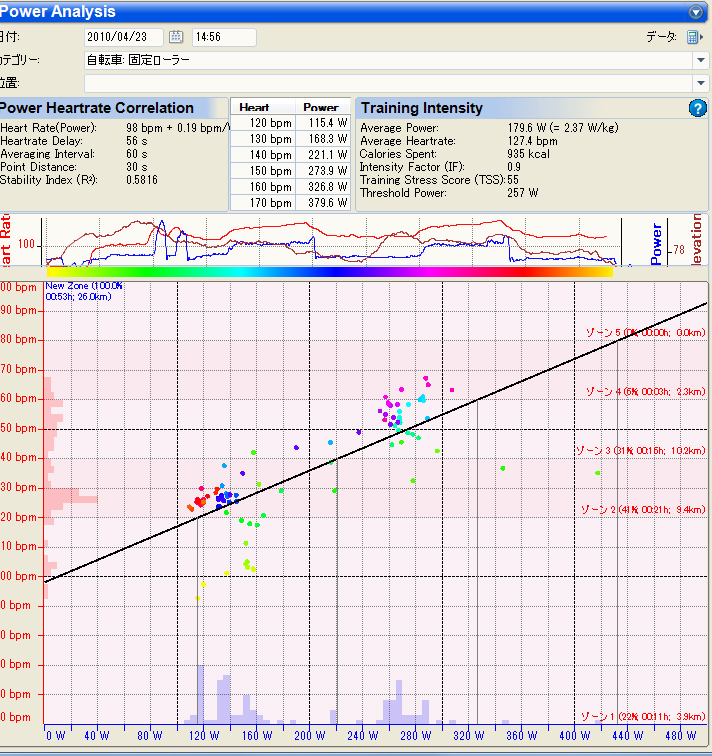Viewport: 712px width, 756px height.
Task: Click the New Zone label in chart
Action: coord(83,291)
